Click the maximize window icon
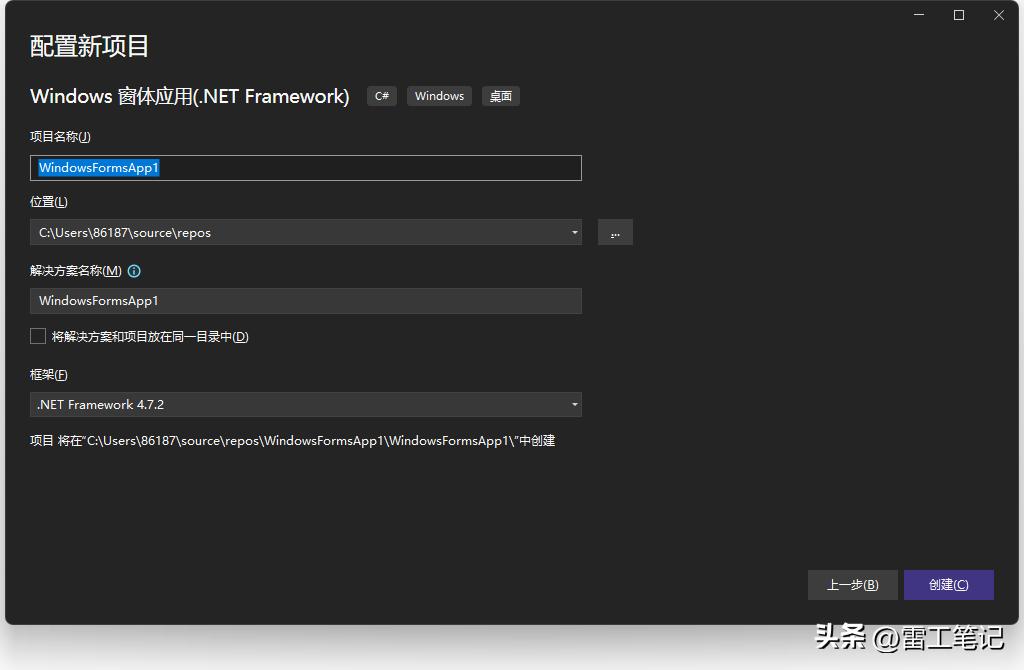Viewport: 1024px width, 670px height. pyautogui.click(x=958, y=15)
